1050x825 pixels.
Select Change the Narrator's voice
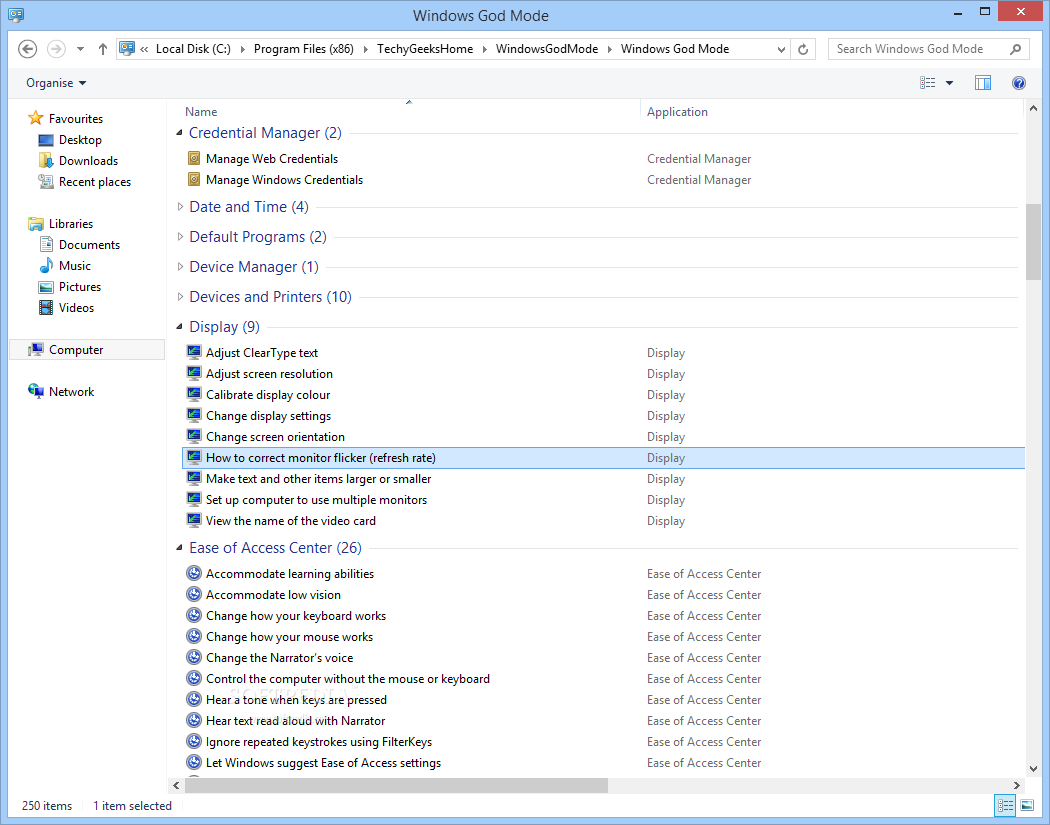click(x=279, y=658)
